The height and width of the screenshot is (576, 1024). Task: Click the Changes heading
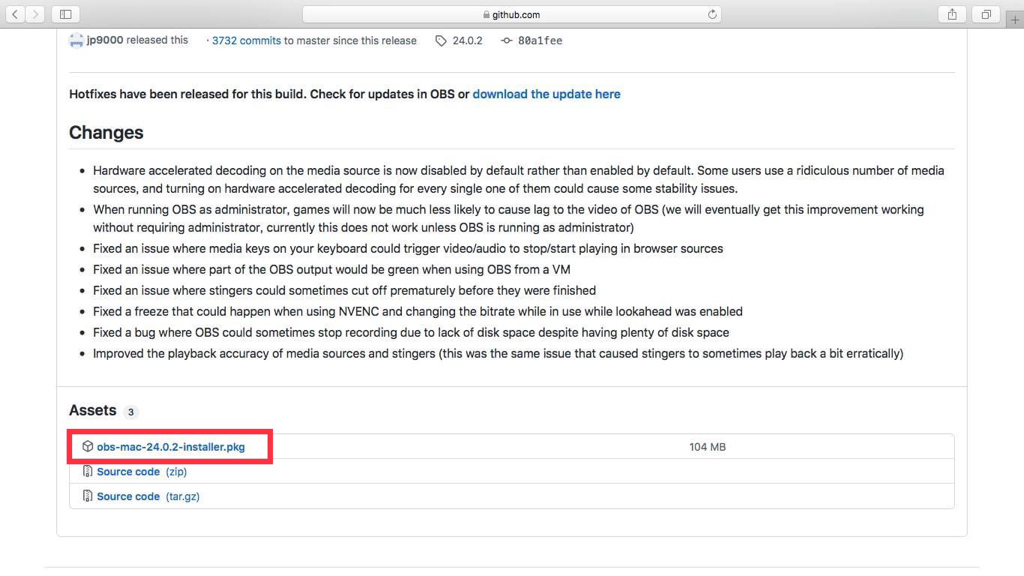coord(106,133)
